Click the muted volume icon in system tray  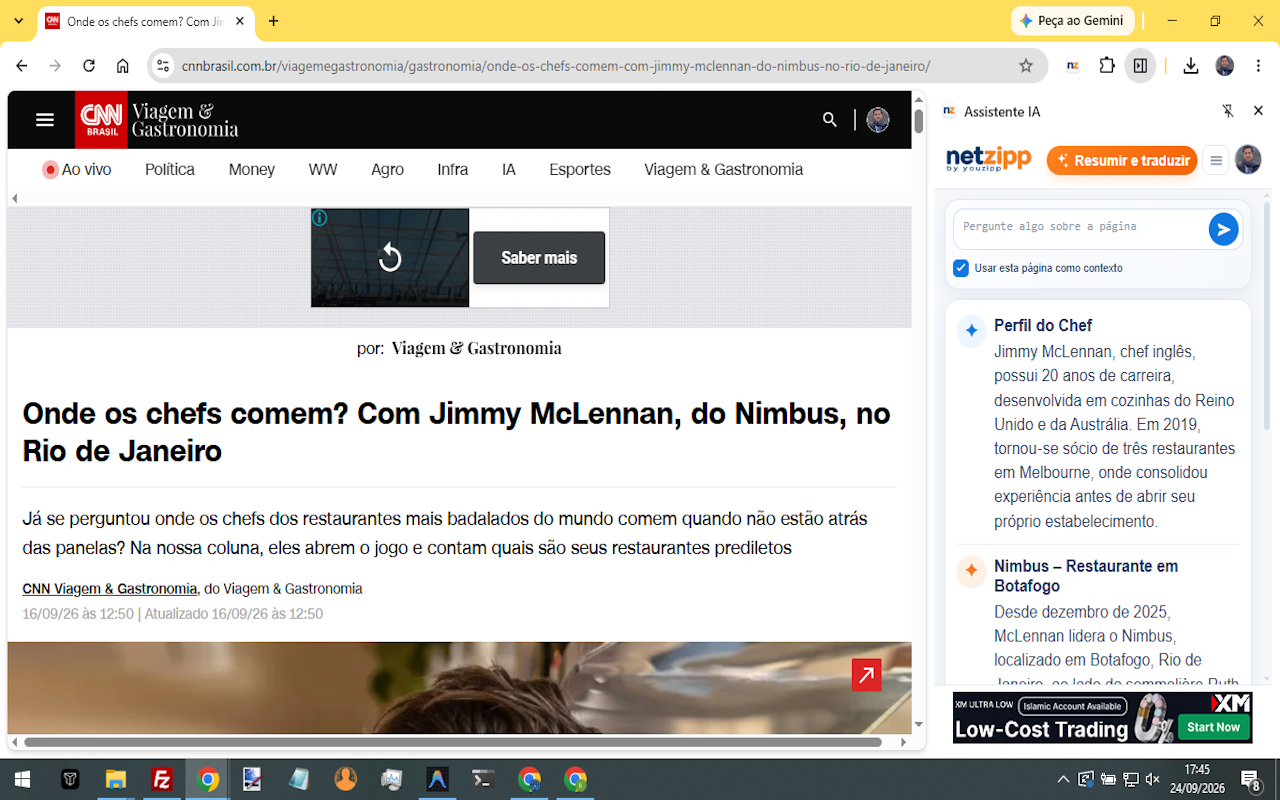[1153, 779]
